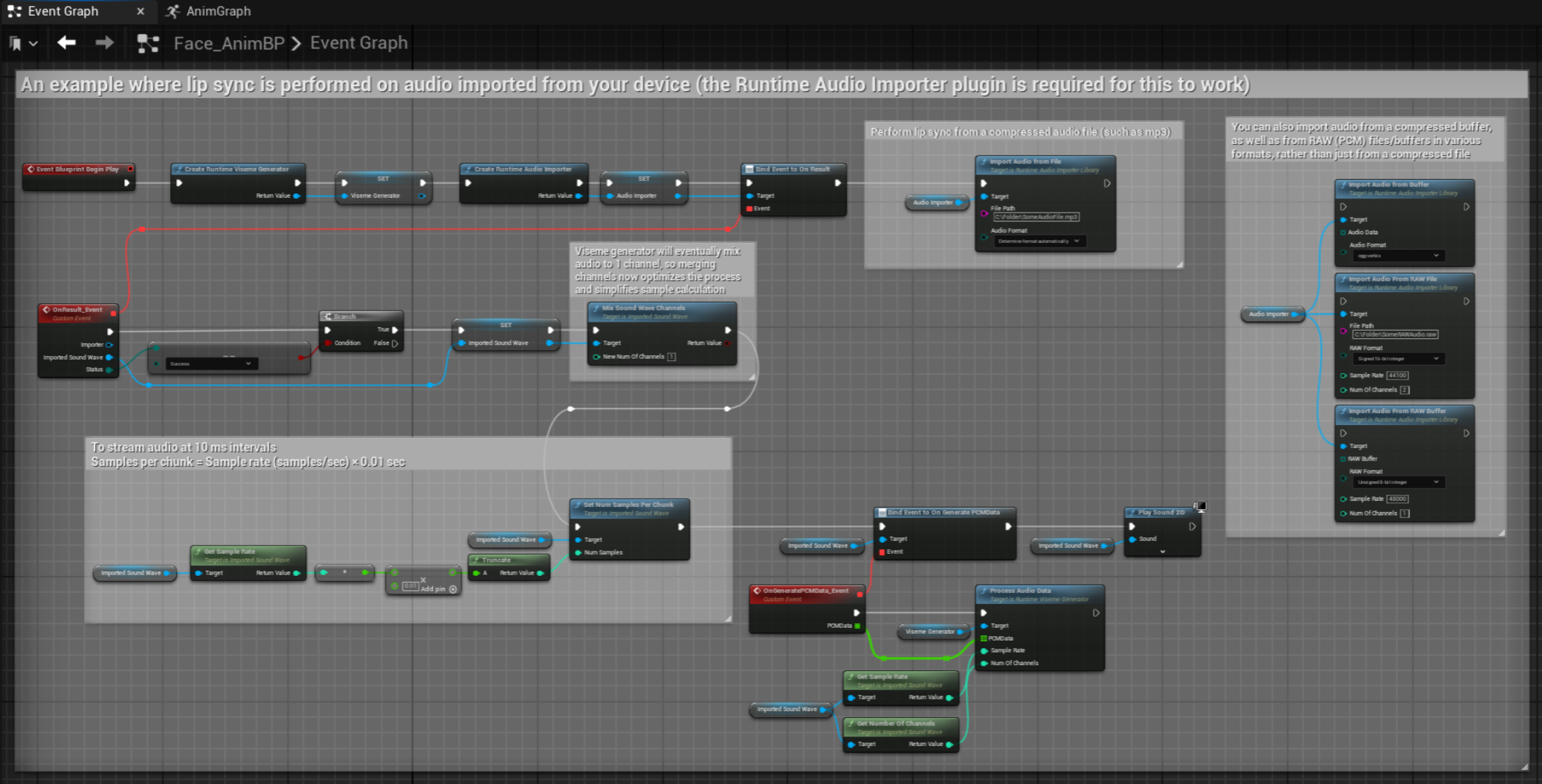Viewport: 1542px width, 784px height.
Task: Edit Num Of Channels value 2
Action: (1404, 389)
